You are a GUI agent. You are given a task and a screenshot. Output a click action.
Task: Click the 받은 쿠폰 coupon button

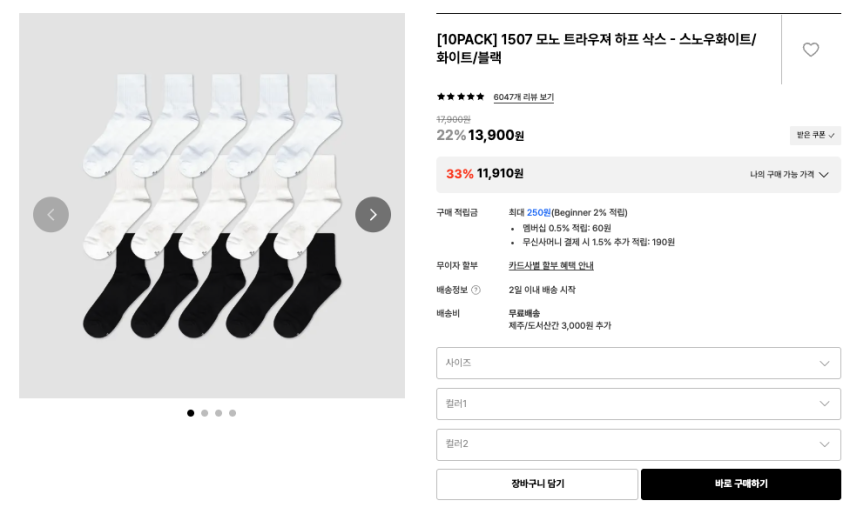[815, 135]
